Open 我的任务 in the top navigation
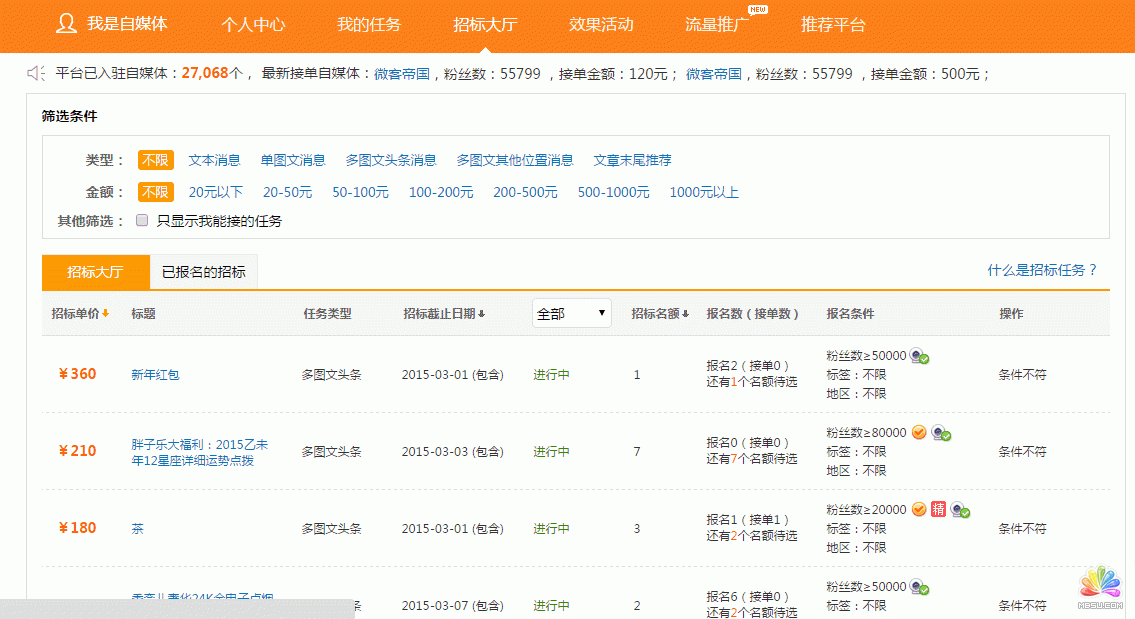This screenshot has height=619, width=1135. coord(368,25)
